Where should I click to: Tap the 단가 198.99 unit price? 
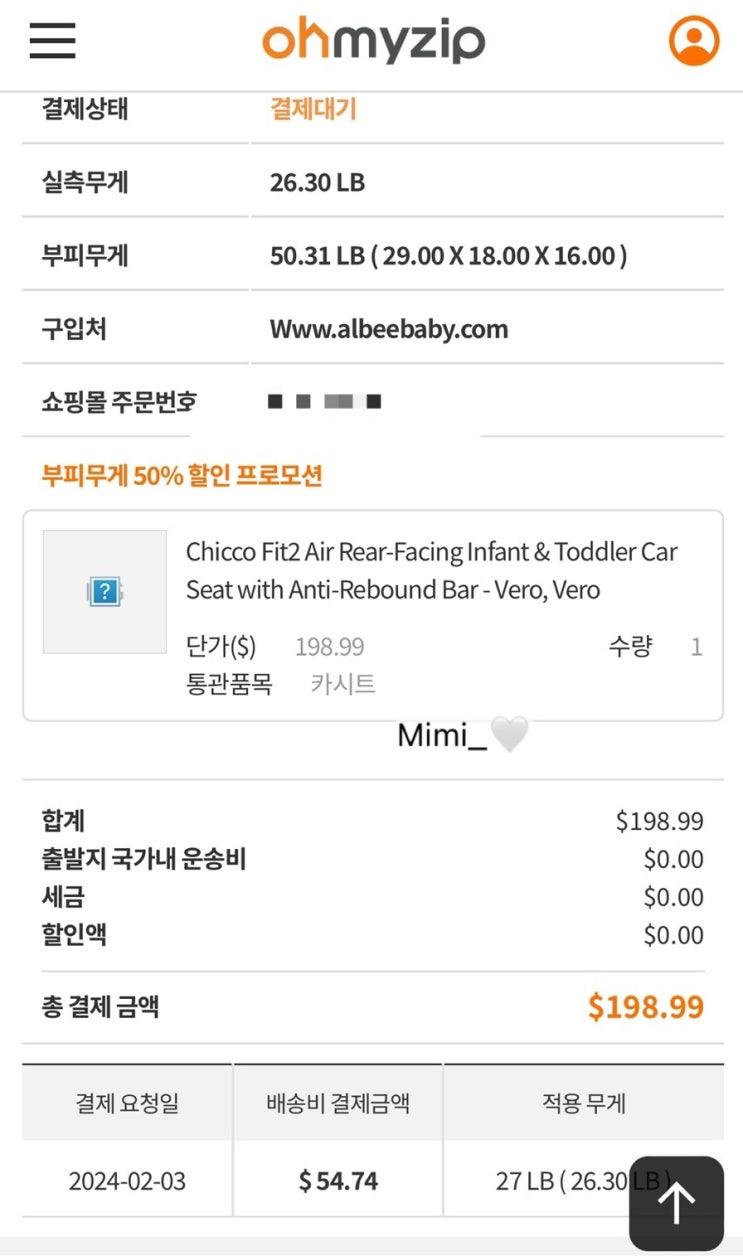click(x=329, y=647)
